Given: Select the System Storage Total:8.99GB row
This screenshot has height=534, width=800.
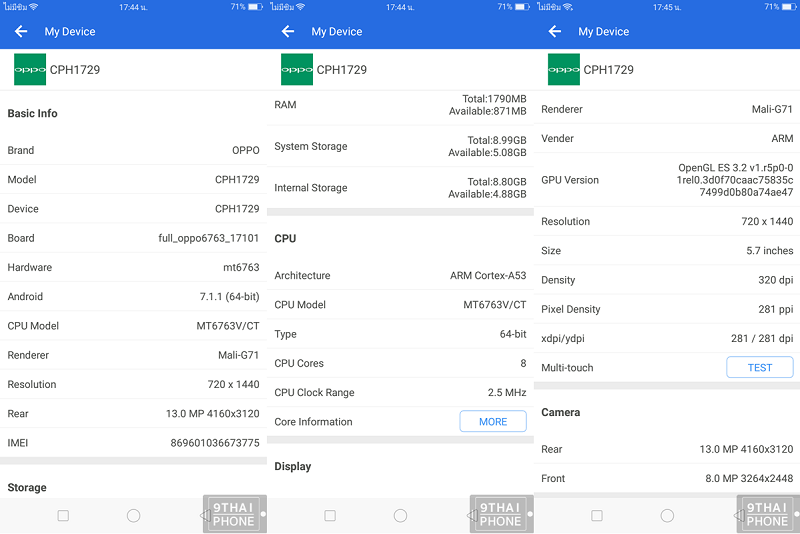Looking at the screenshot, I should pos(400,146).
